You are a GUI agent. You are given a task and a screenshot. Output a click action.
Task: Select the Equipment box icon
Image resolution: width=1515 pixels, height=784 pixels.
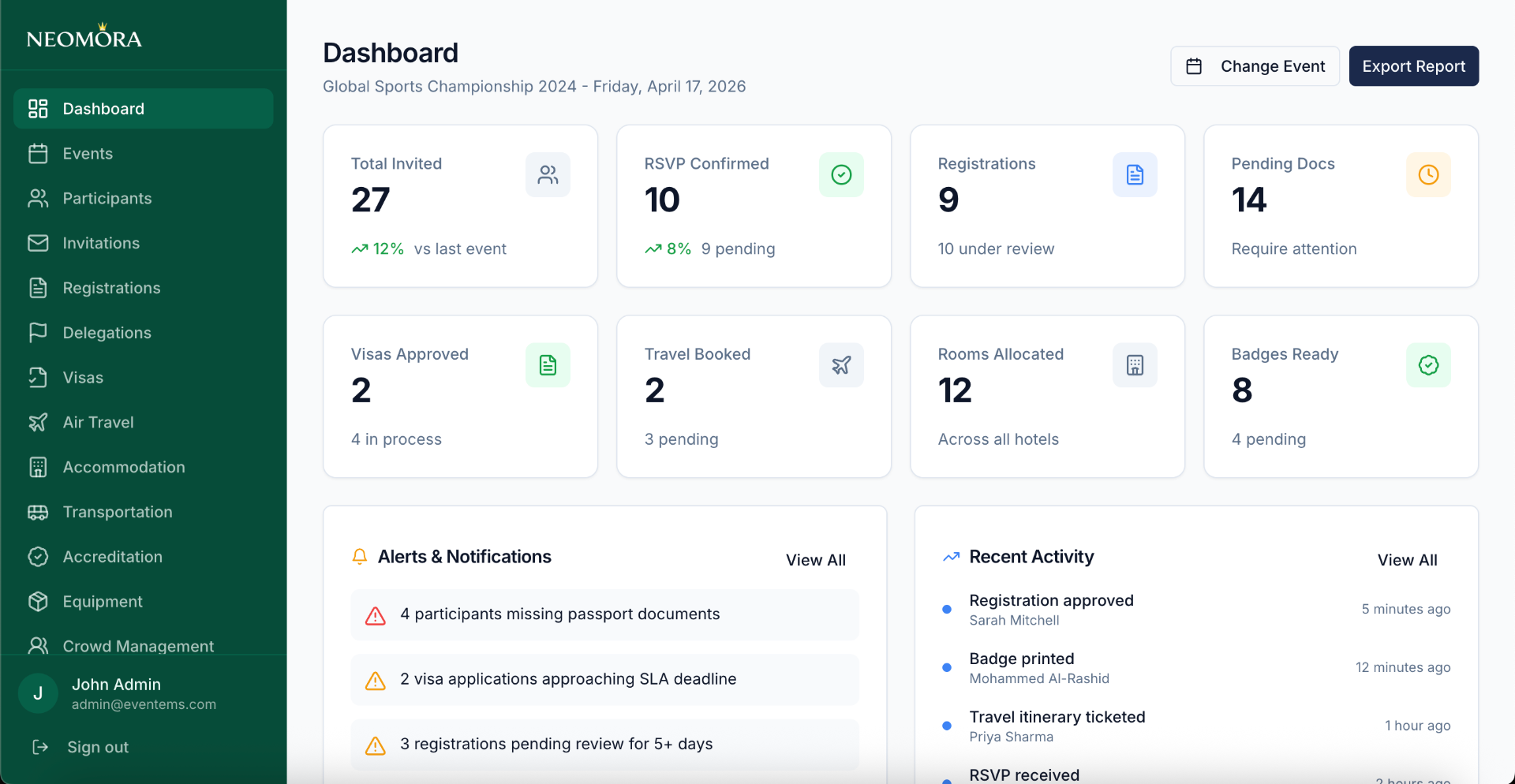tap(38, 601)
